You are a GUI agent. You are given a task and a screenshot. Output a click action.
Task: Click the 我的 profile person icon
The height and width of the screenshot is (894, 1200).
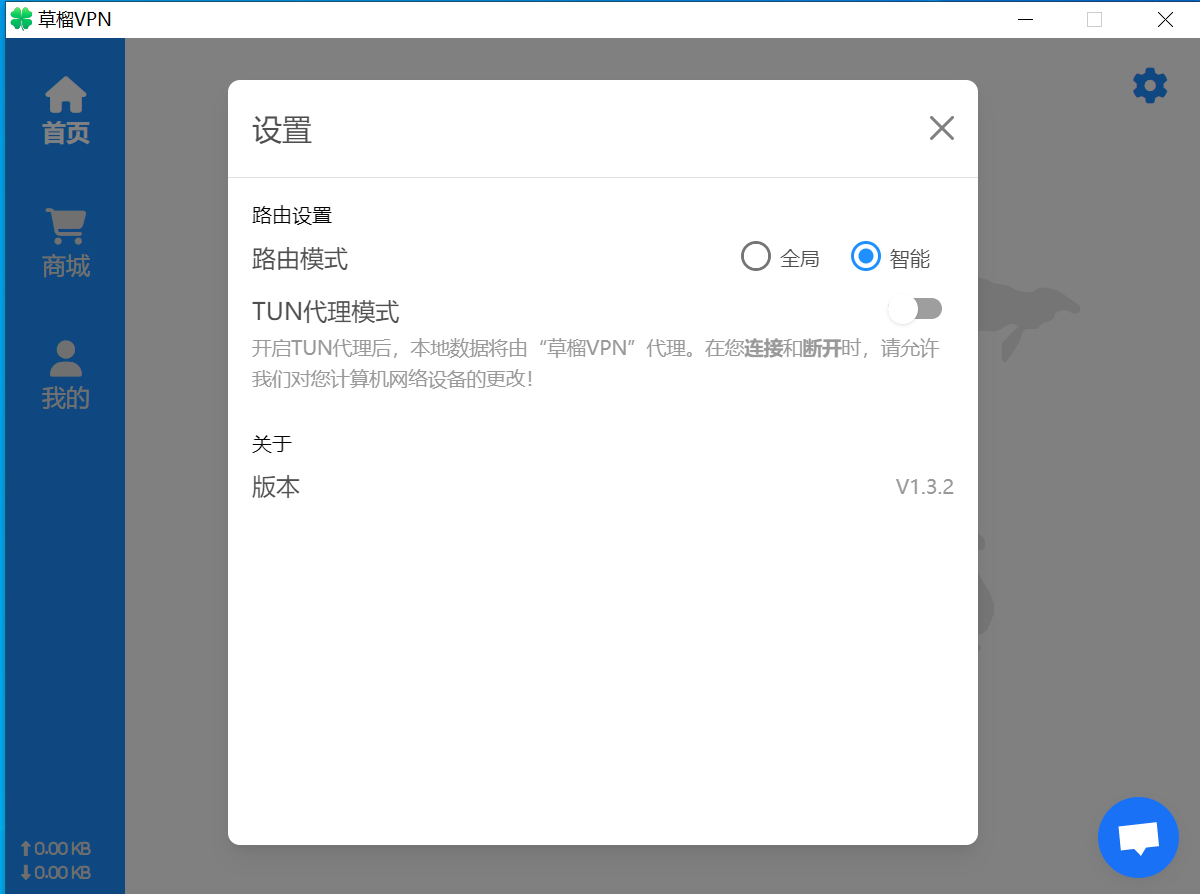(x=66, y=359)
